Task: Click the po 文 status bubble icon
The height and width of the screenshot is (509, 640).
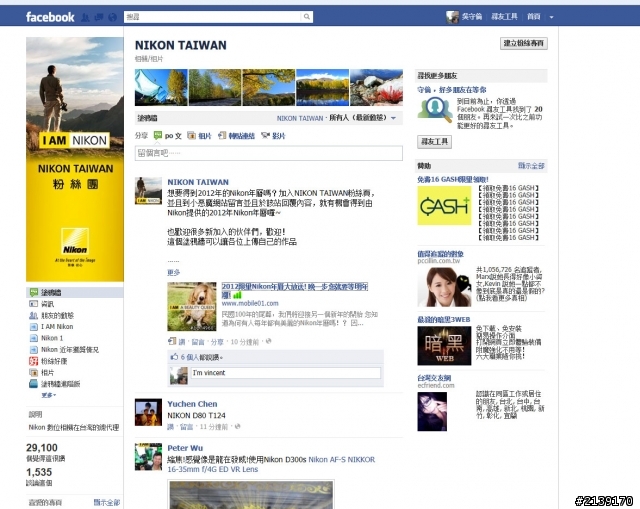Action: pyautogui.click(x=158, y=136)
